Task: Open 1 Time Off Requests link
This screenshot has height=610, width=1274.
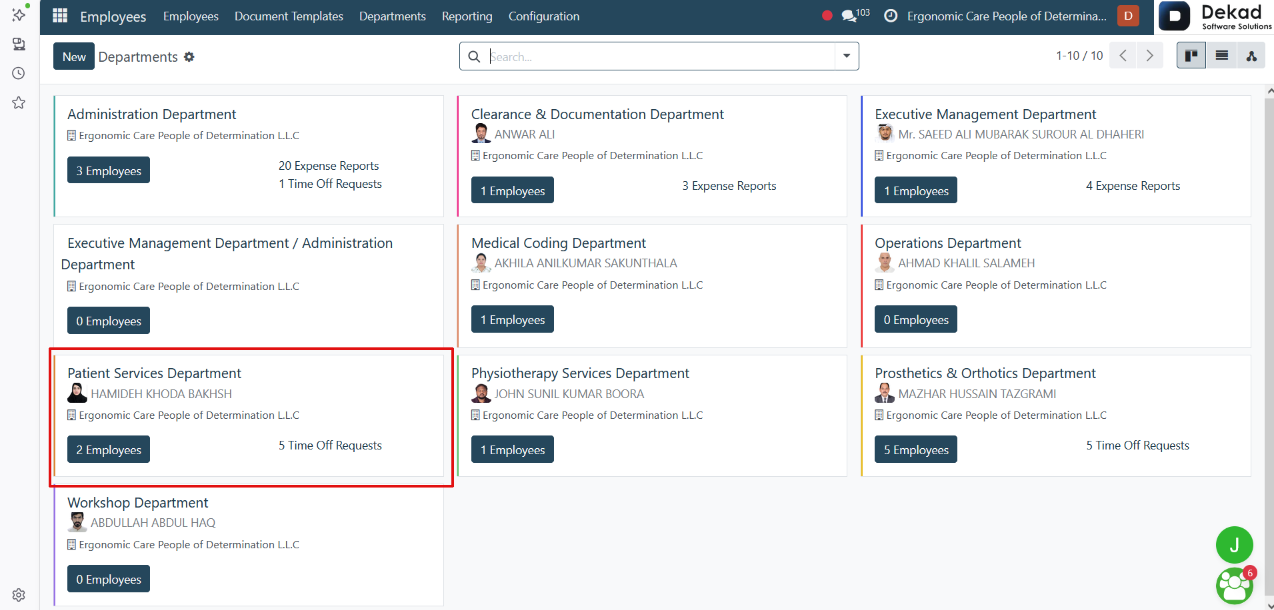Action: [330, 184]
